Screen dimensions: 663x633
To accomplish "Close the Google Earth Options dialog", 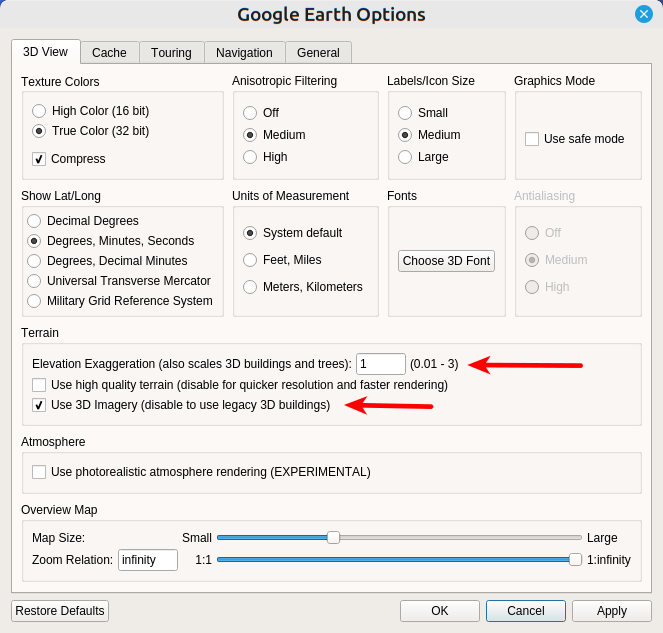I will (644, 14).
